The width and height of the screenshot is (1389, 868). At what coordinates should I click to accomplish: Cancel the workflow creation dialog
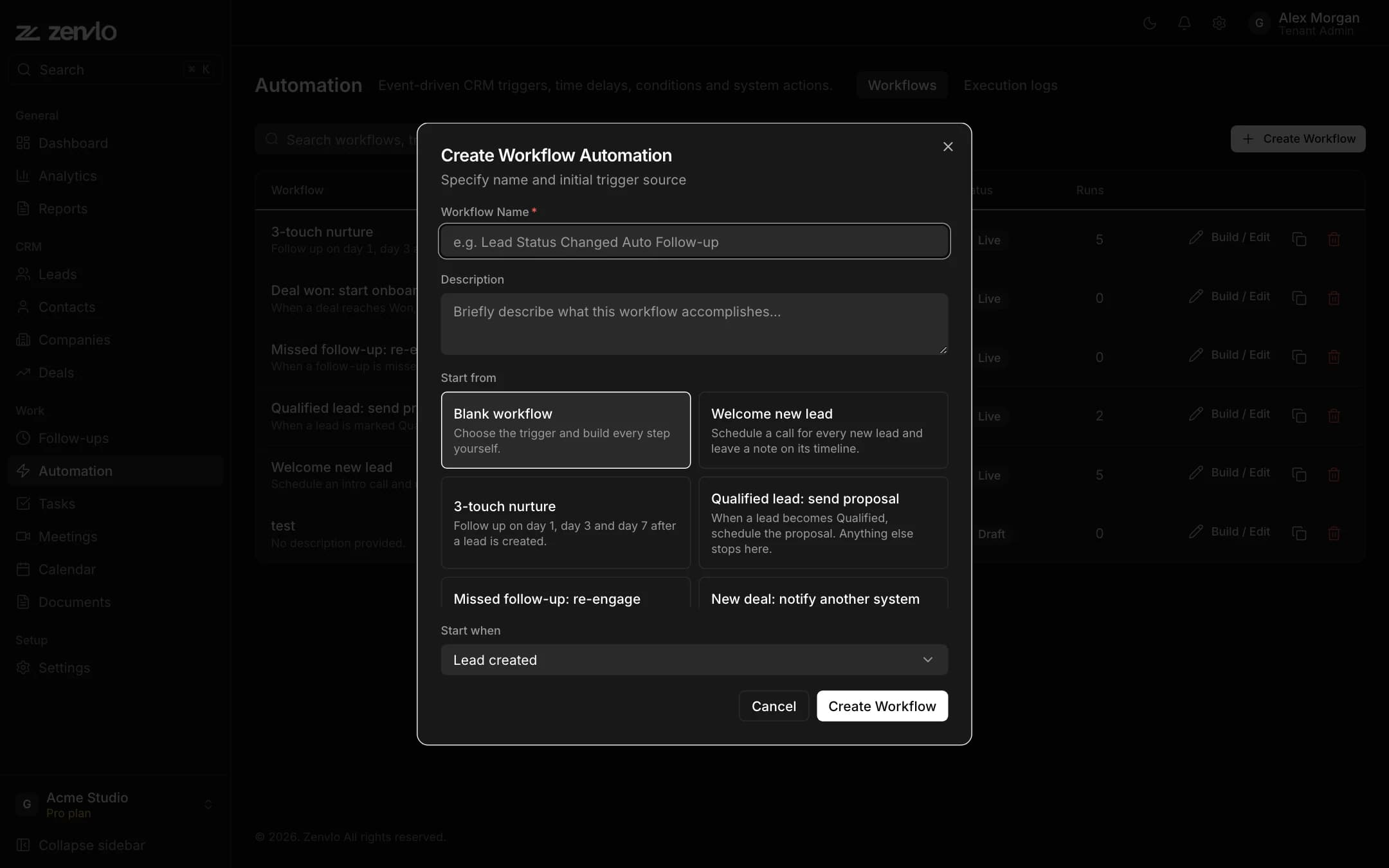[x=774, y=706]
